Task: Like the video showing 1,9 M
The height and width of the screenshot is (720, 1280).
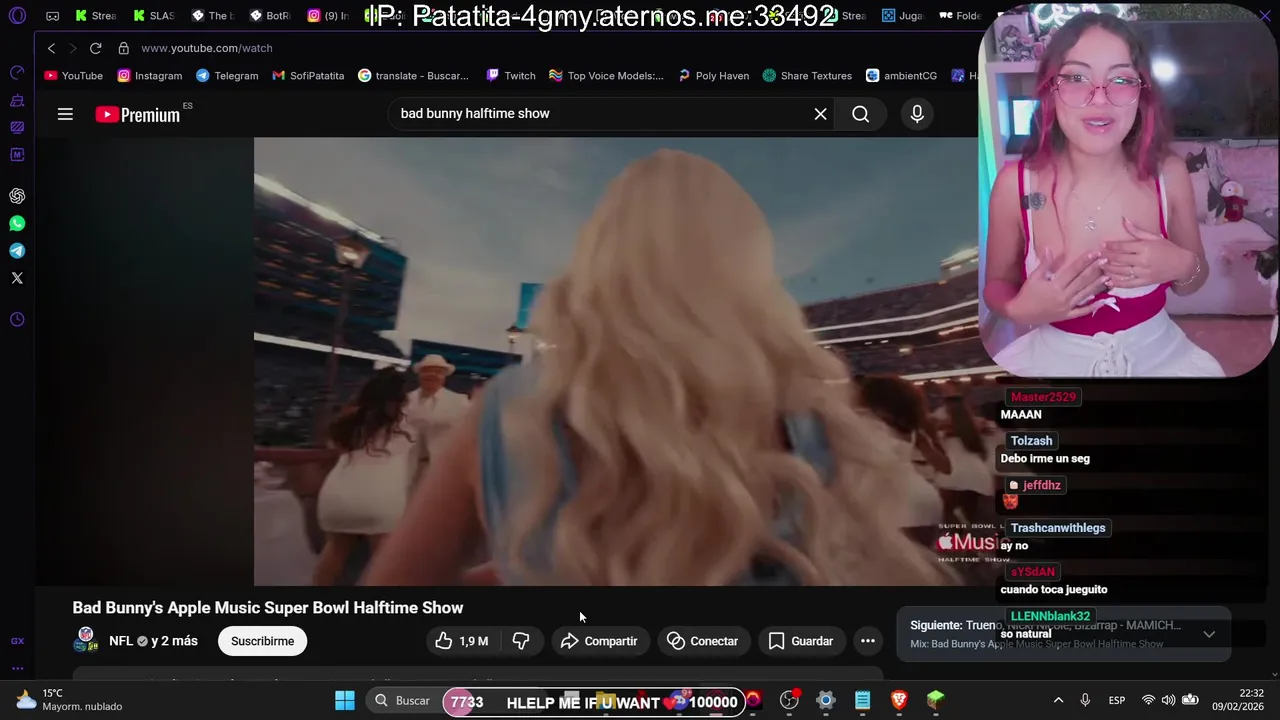Action: (x=462, y=641)
